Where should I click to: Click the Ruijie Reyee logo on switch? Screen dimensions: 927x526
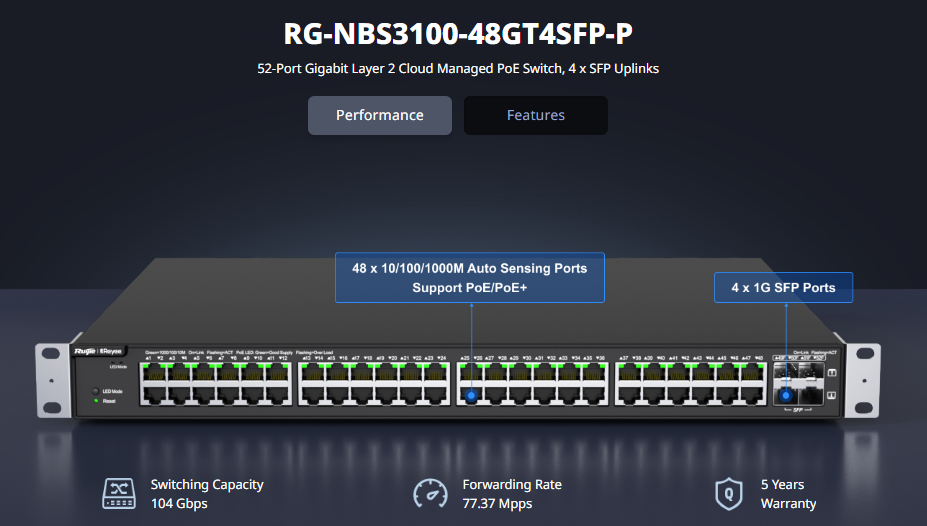98,352
